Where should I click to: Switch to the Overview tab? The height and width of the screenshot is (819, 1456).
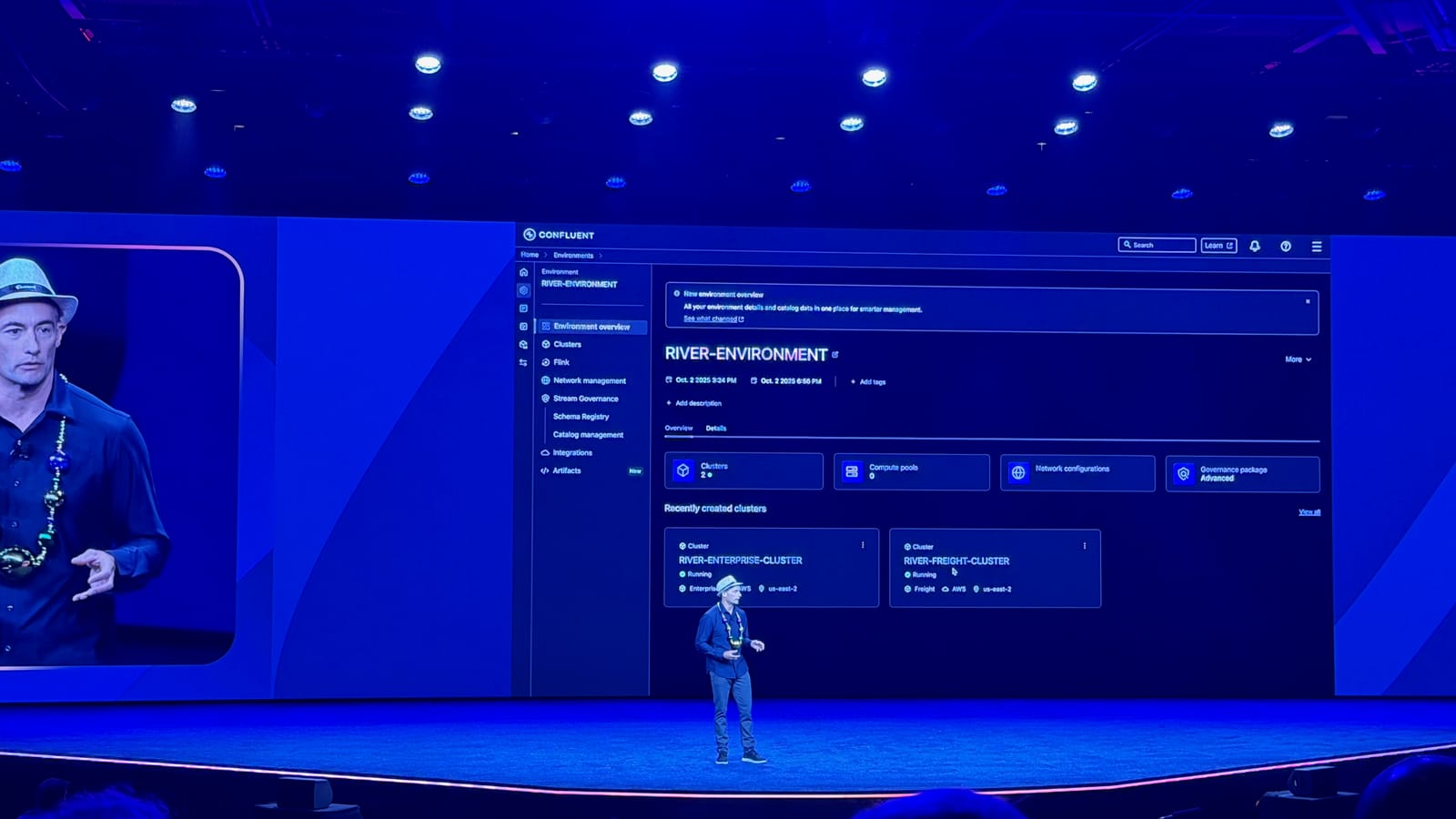pos(679,428)
